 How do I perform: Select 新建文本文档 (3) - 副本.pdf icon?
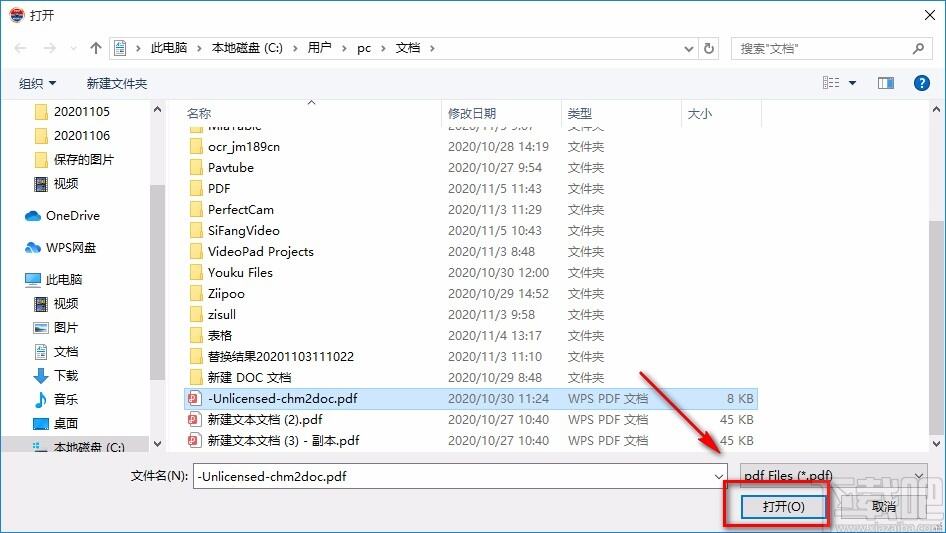(x=194, y=441)
